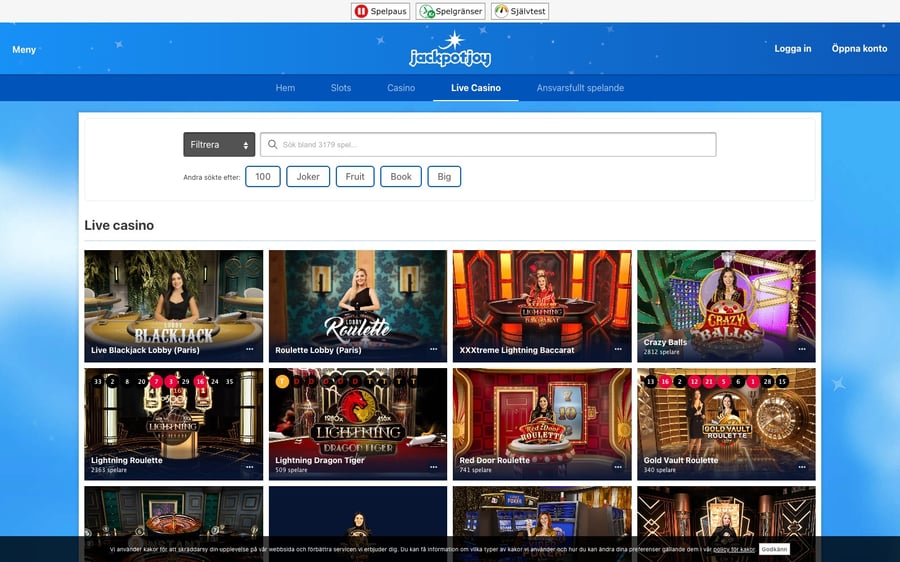Click the Spelpaus pause icon button
This screenshot has height=562, width=900.
click(381, 11)
